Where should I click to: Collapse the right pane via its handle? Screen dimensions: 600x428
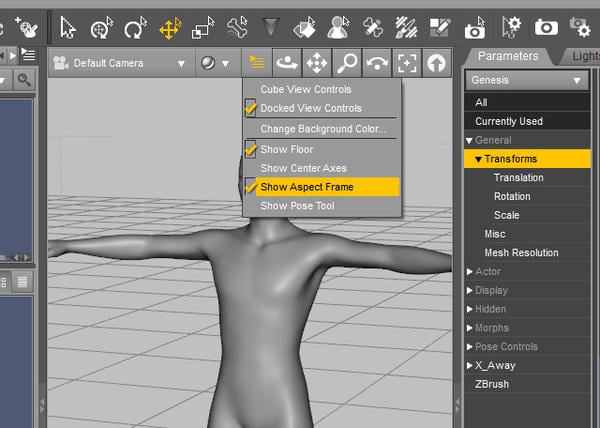point(458,404)
